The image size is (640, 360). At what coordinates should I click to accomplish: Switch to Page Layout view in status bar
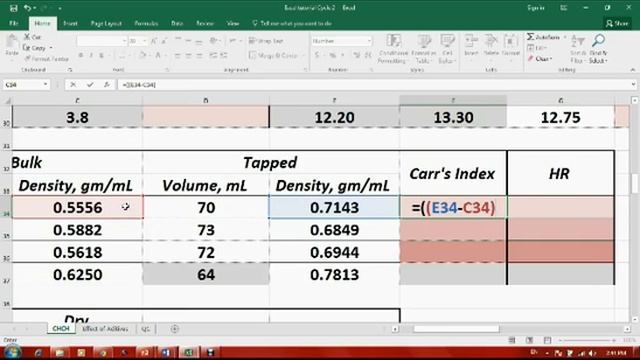click(x=530, y=340)
